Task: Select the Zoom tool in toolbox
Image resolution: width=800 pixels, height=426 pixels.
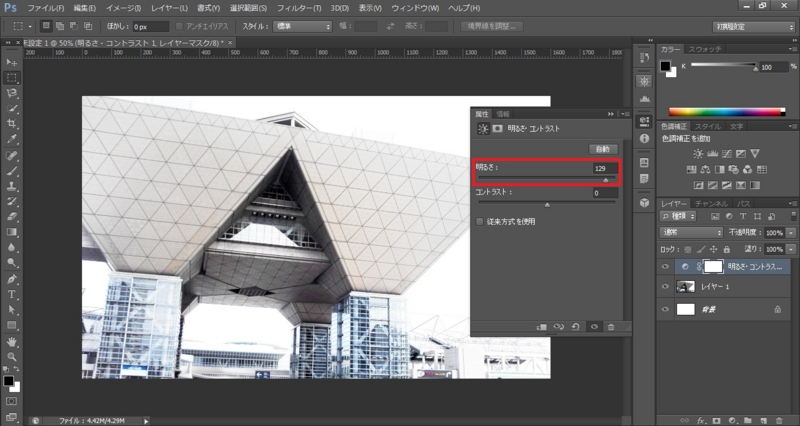Action: (11, 357)
